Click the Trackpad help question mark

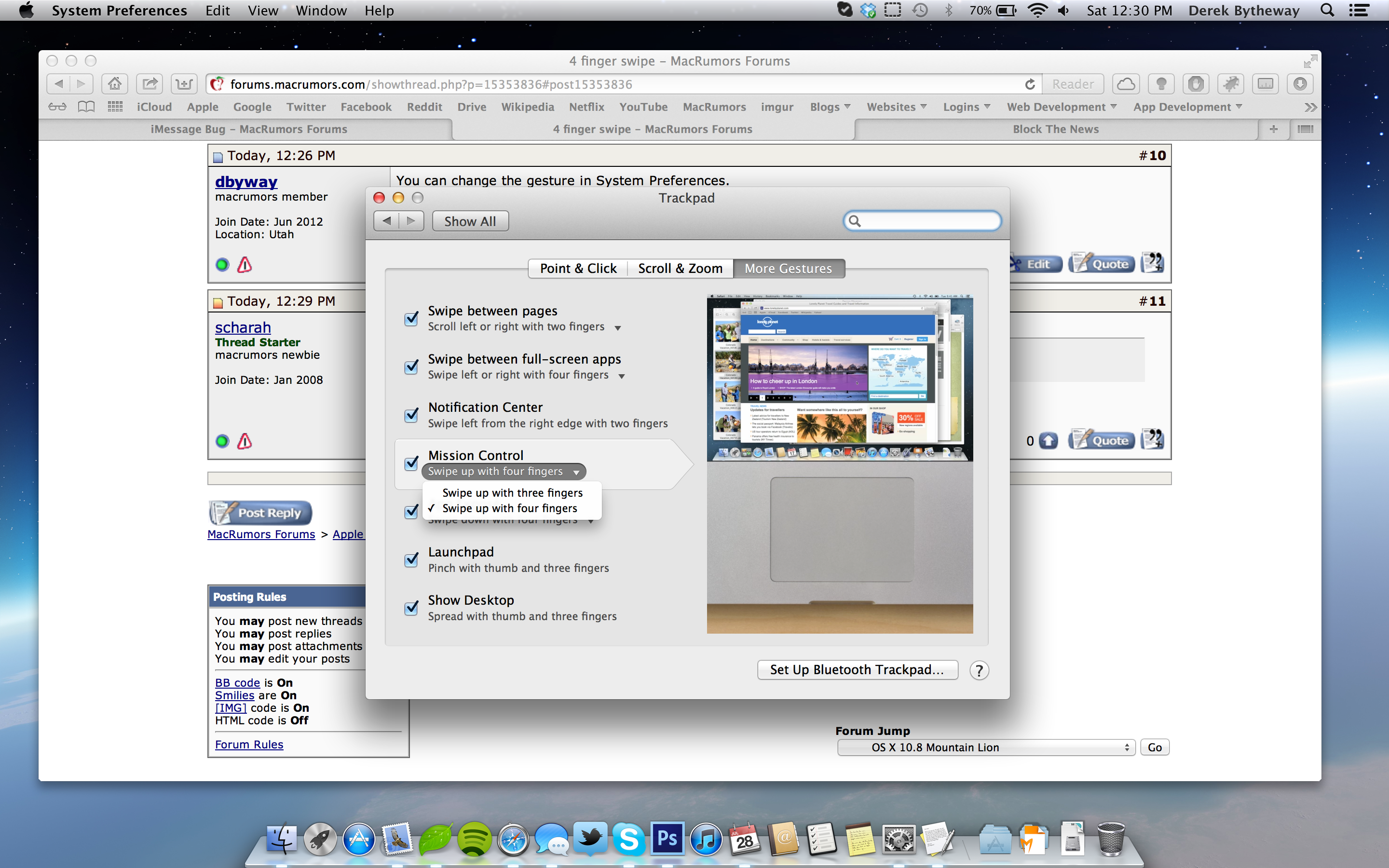pos(979,670)
